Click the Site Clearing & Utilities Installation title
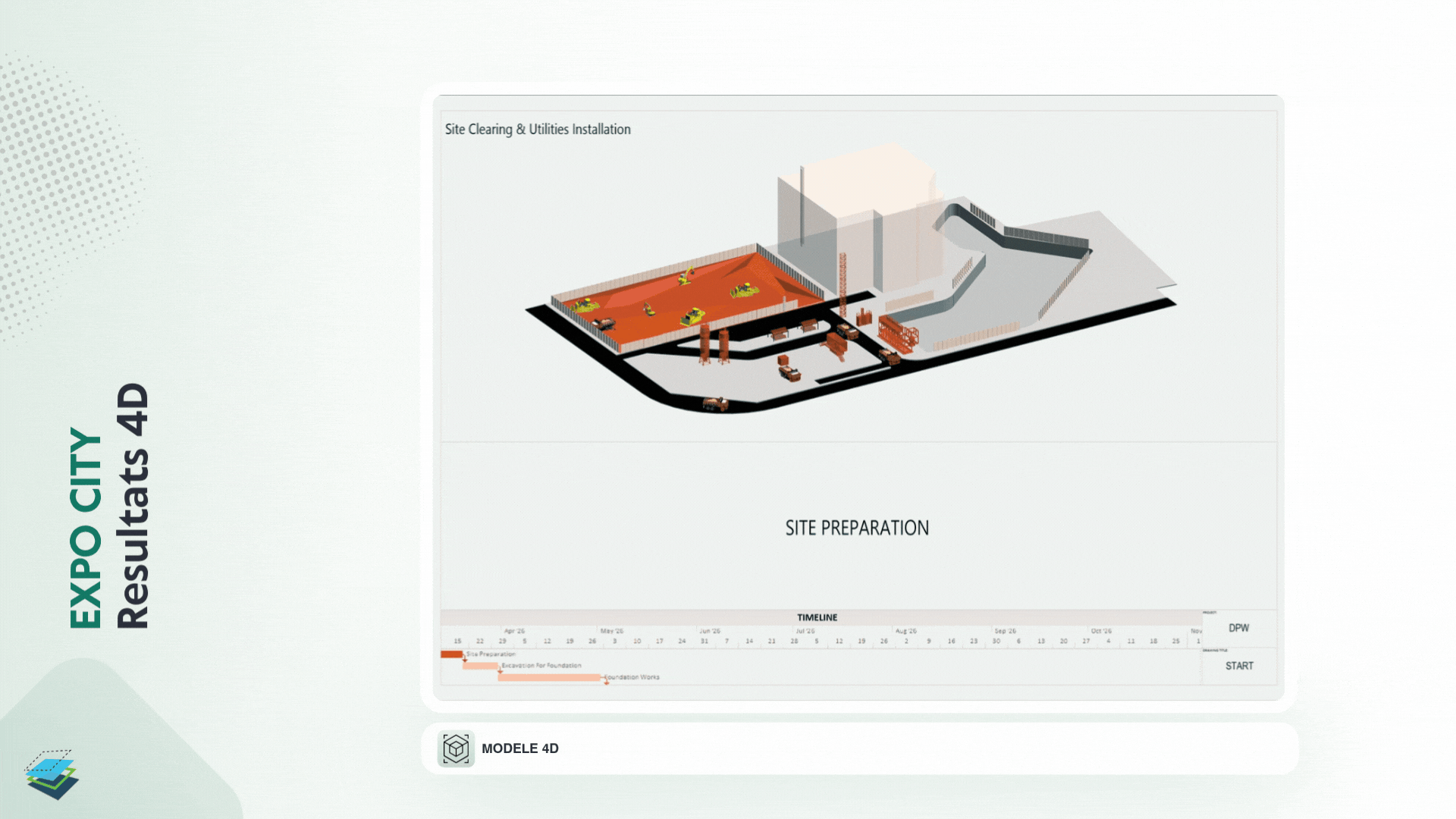1456x819 pixels. (538, 130)
